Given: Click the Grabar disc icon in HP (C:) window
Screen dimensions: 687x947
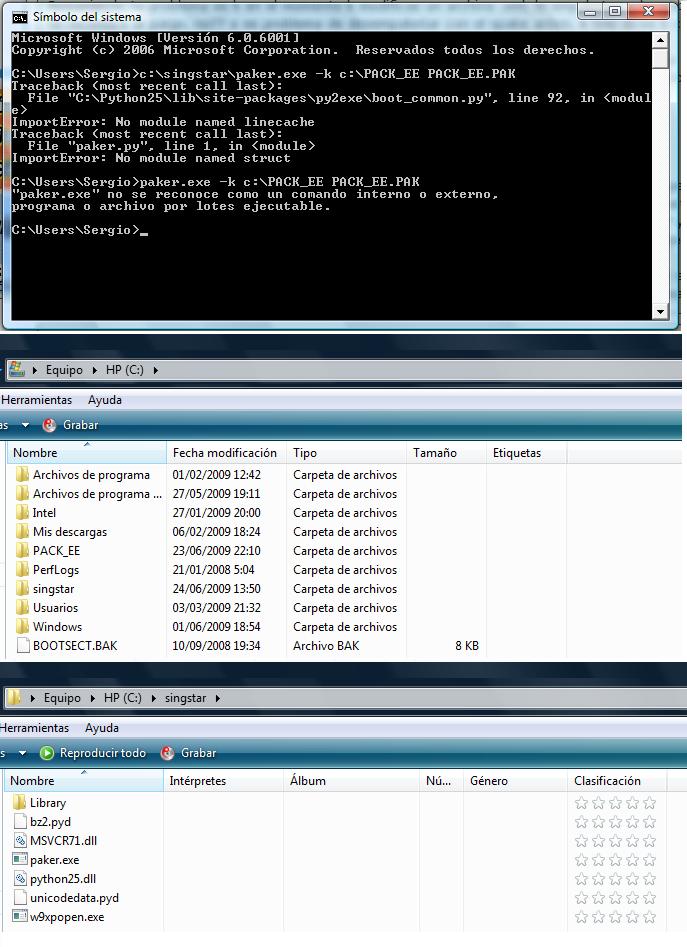Looking at the screenshot, I should (x=49, y=425).
